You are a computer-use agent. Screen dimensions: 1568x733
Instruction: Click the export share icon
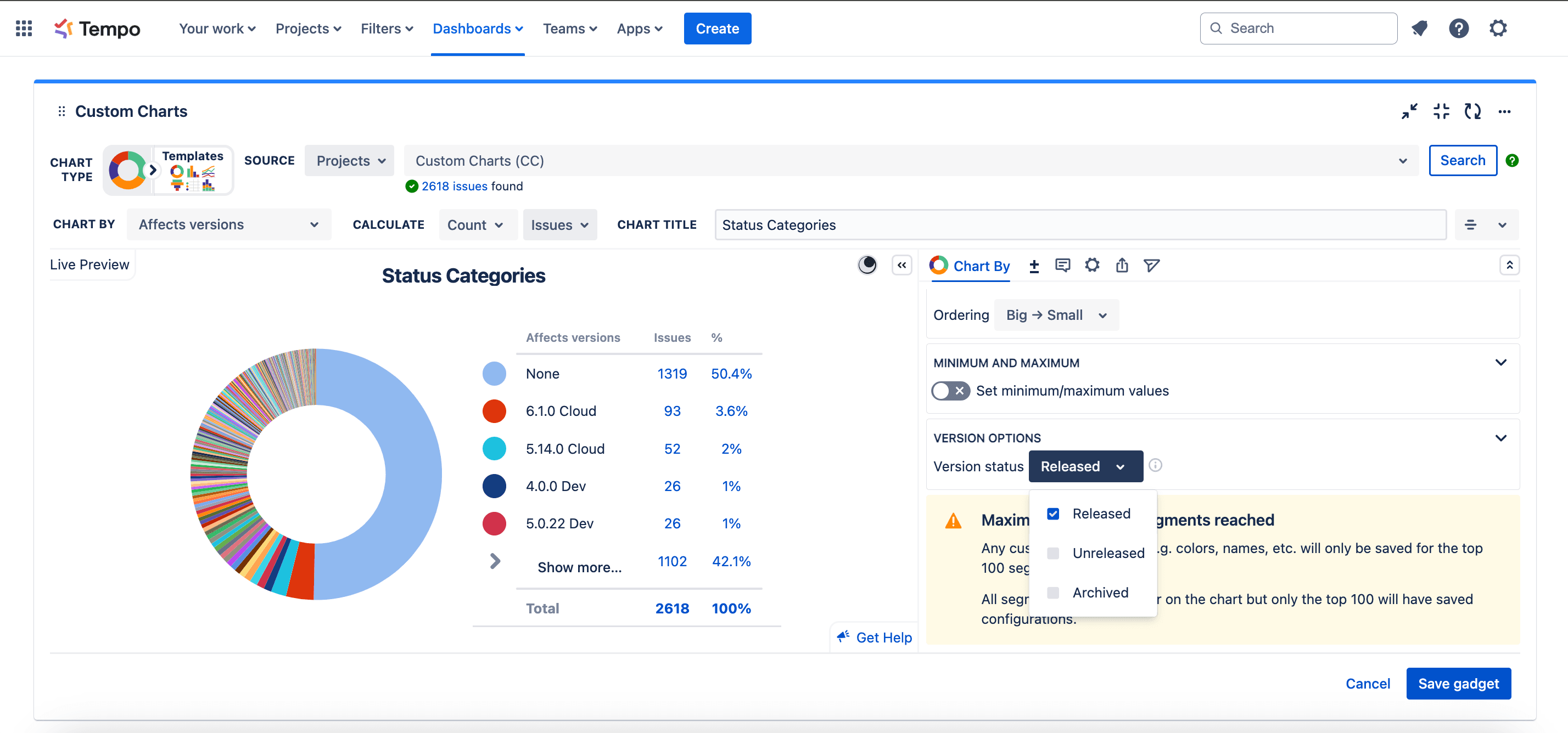(1122, 265)
